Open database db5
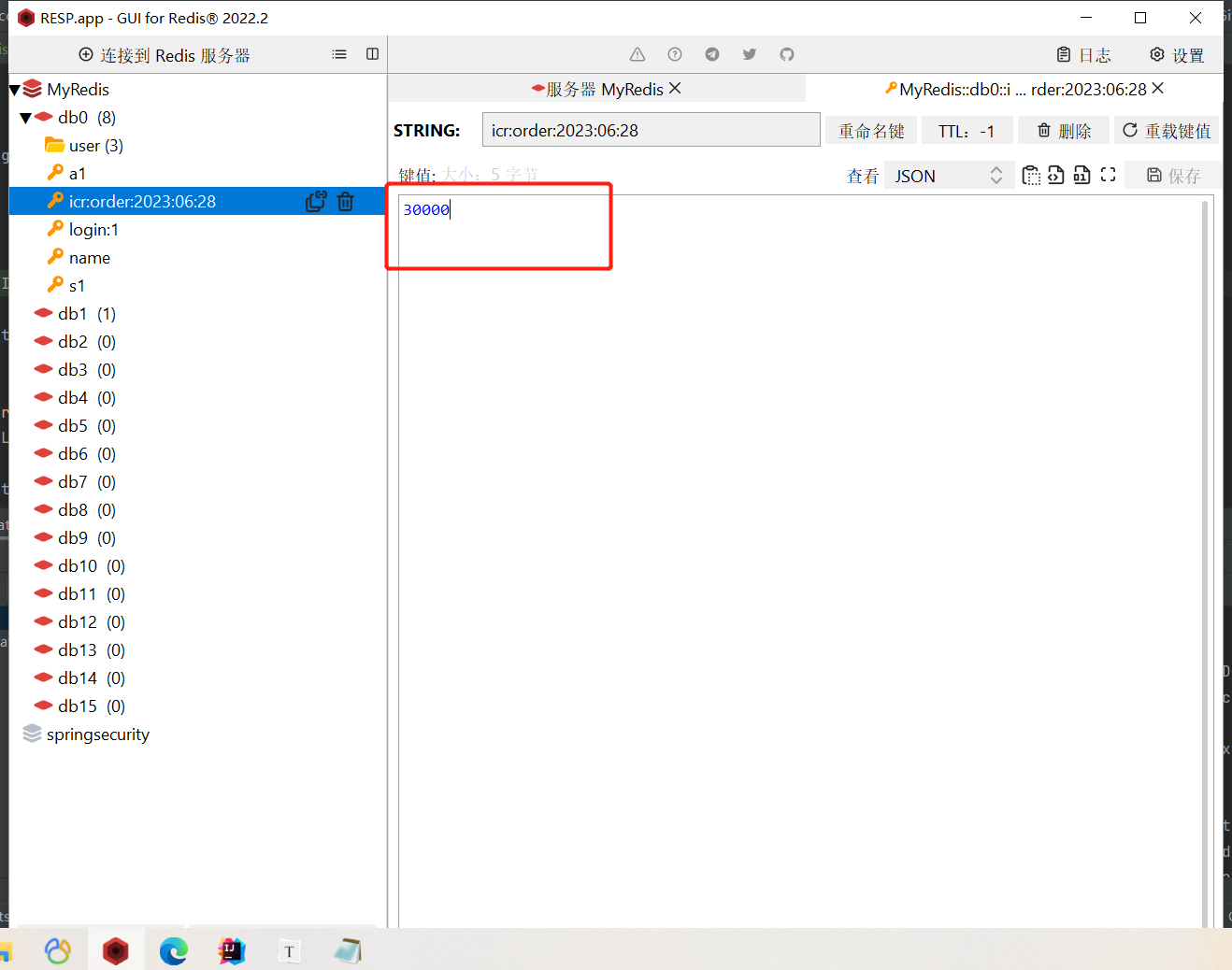 coord(75,426)
